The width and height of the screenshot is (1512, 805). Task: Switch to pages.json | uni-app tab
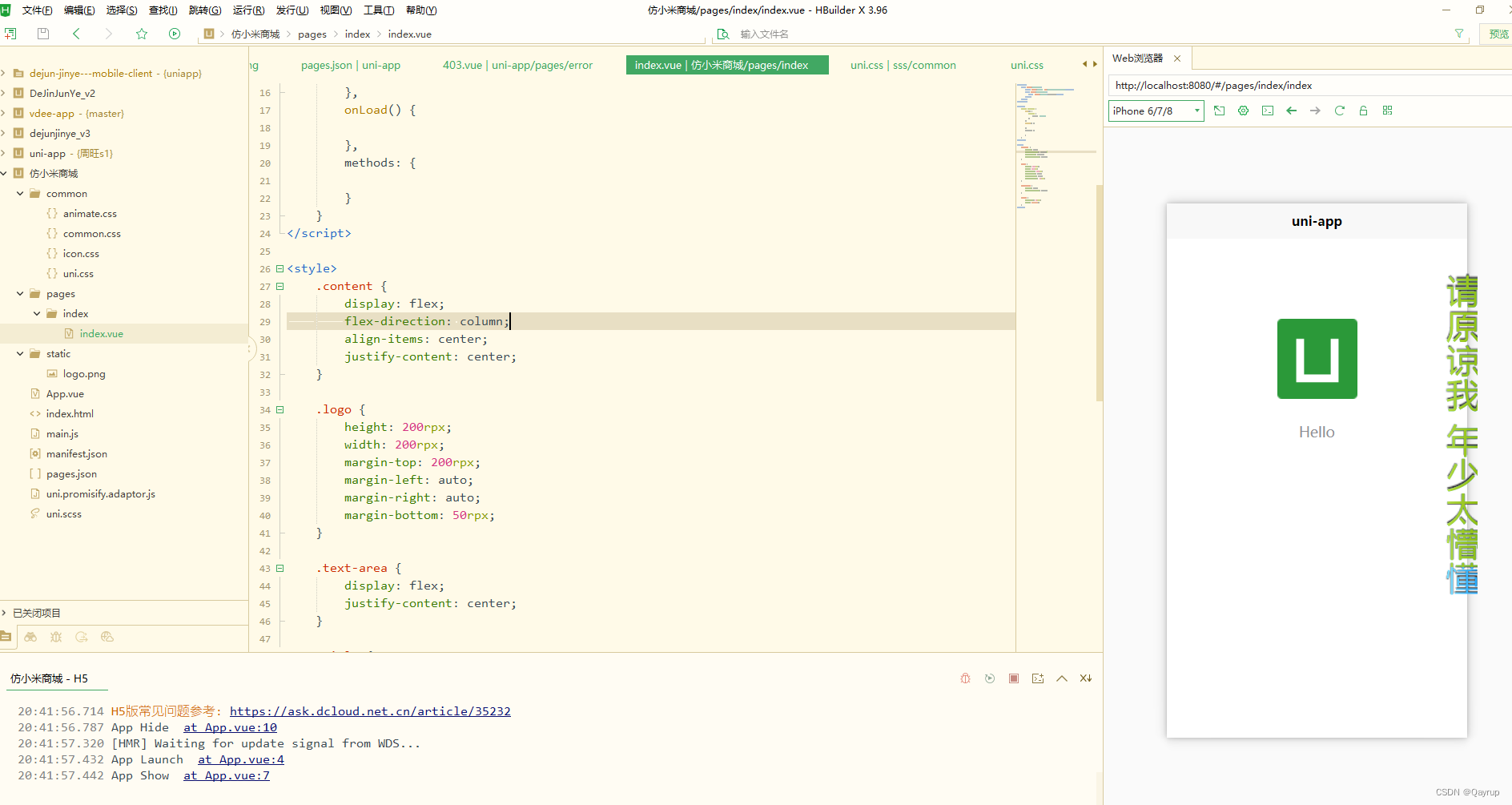click(x=351, y=65)
